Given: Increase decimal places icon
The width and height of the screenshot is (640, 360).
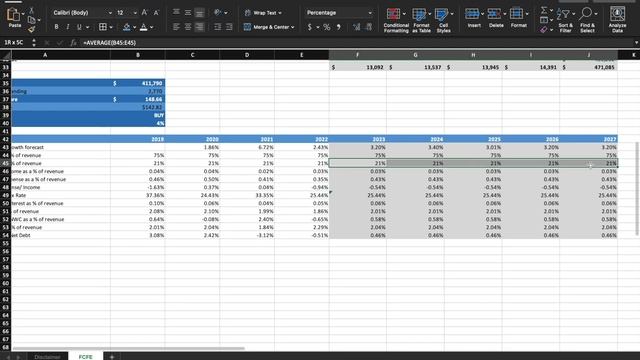Looking at the screenshot, I should 356,27.
